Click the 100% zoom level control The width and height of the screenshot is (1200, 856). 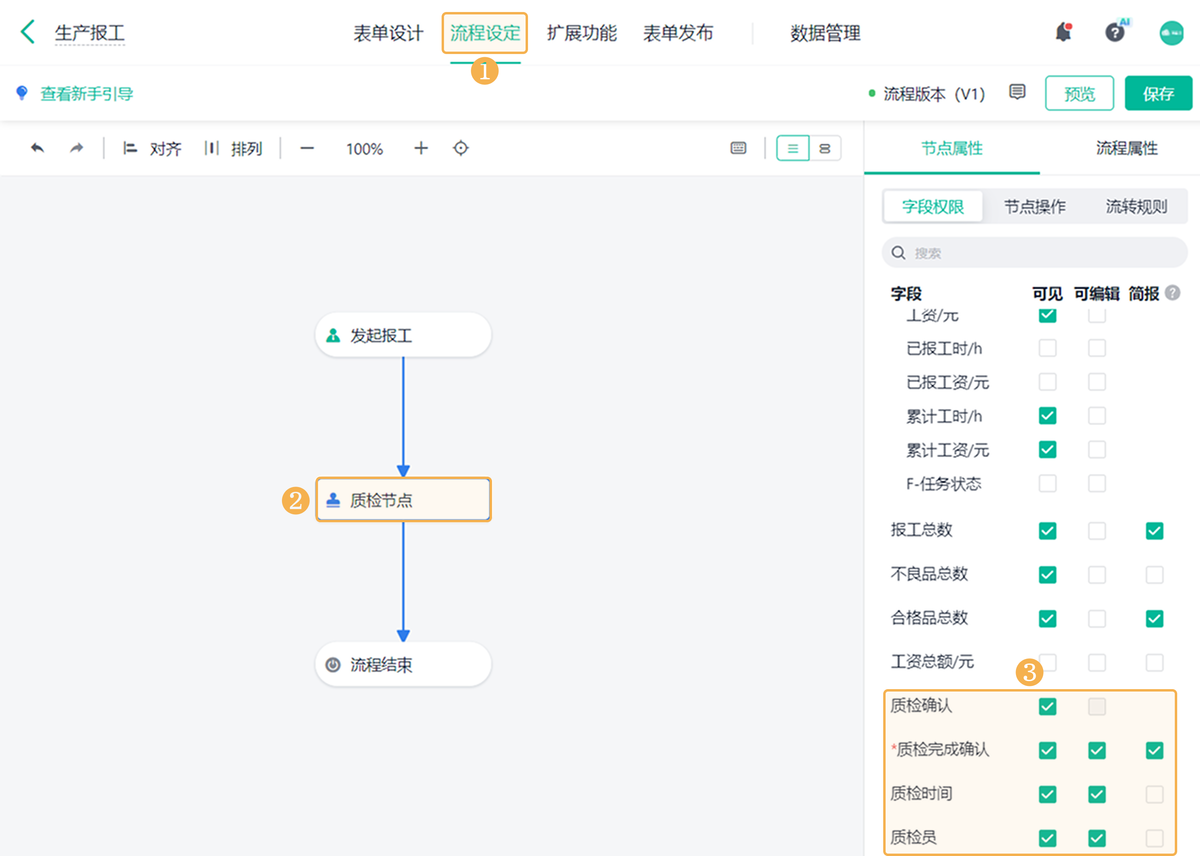tap(364, 148)
